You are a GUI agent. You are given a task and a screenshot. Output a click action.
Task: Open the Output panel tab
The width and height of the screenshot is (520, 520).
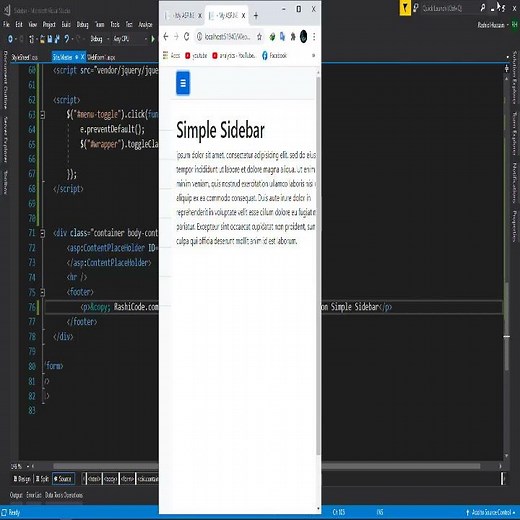(x=16, y=495)
